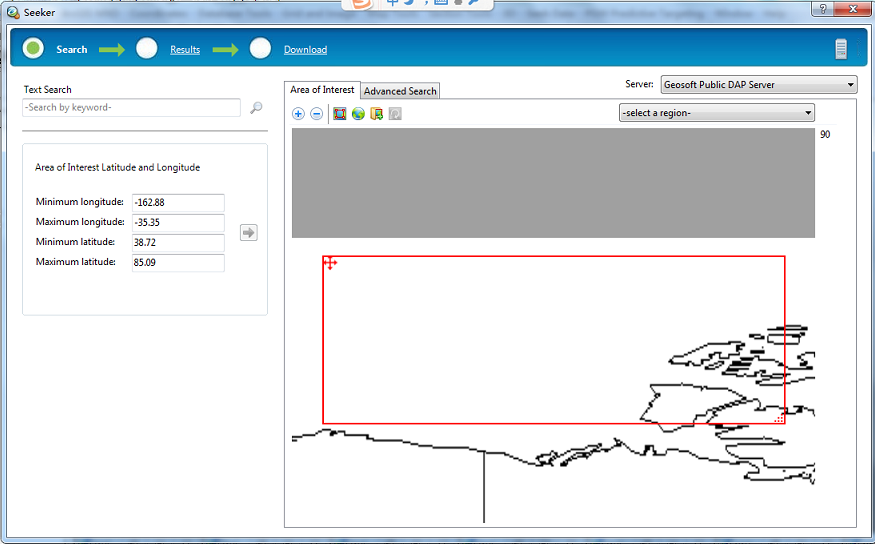Screen dimensions: 875x544
Task: Click the arrow button beside coordinate fields
Action: coord(249,232)
